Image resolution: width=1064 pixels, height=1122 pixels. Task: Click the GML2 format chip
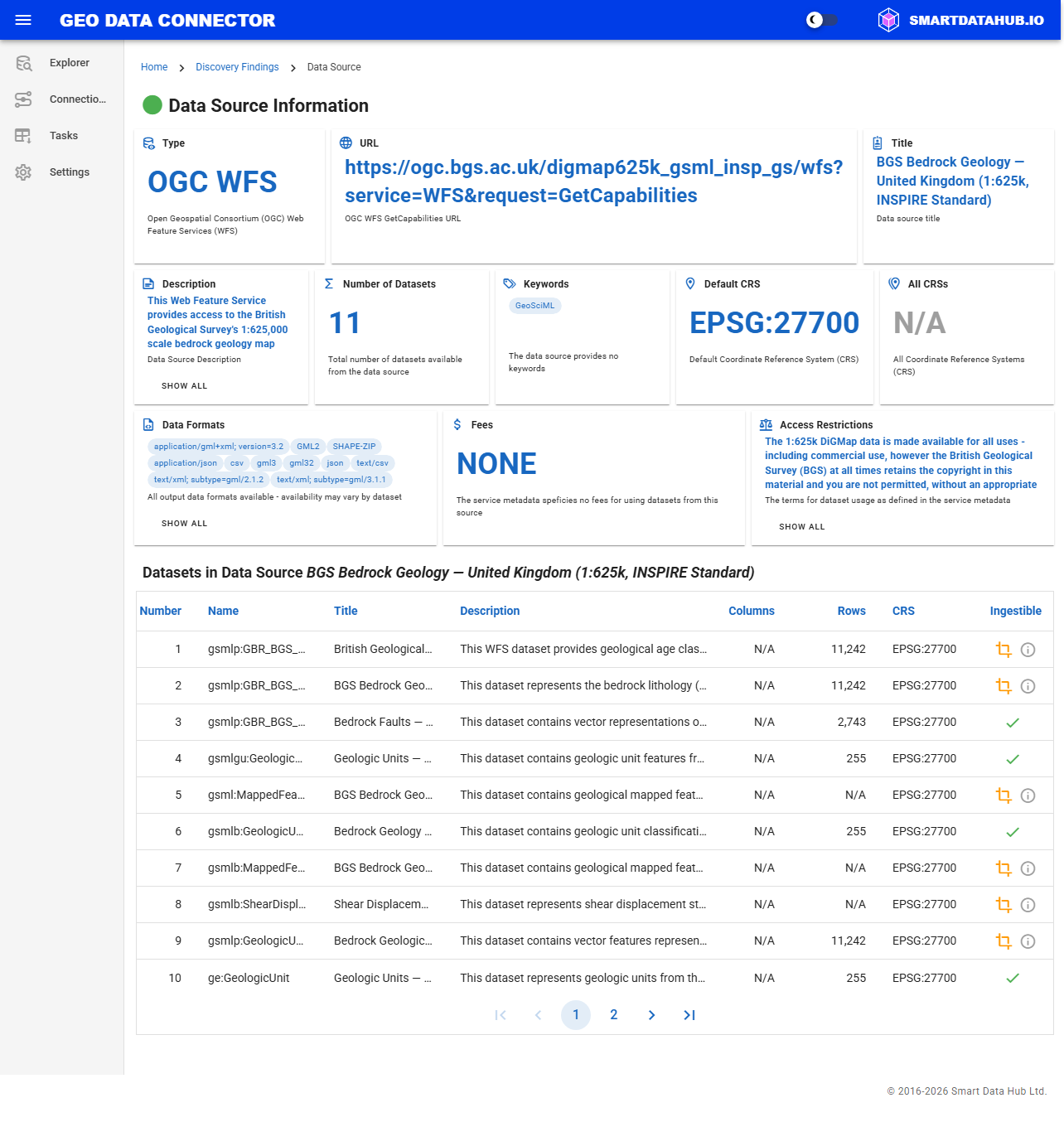pyautogui.click(x=308, y=447)
